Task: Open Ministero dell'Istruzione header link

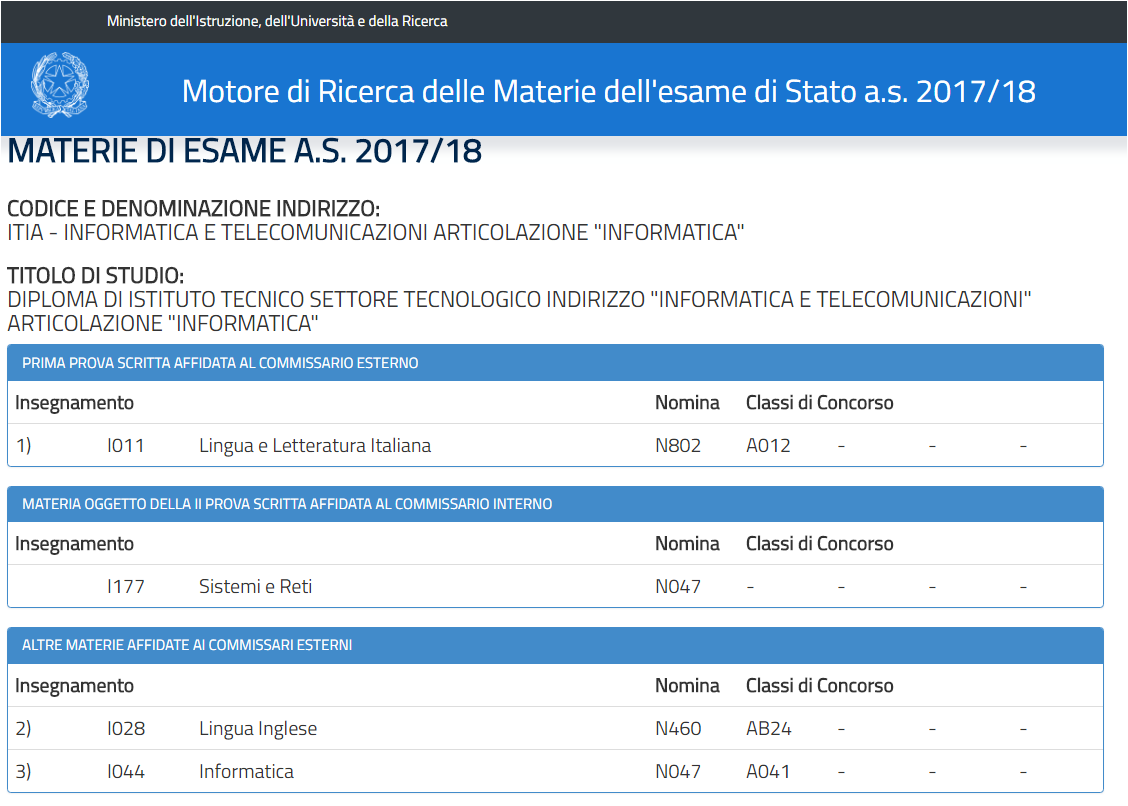Action: tap(277, 21)
